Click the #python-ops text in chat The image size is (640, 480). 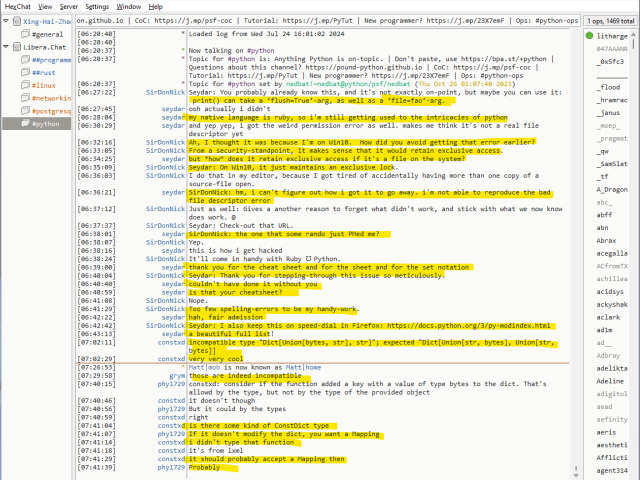(x=502, y=76)
